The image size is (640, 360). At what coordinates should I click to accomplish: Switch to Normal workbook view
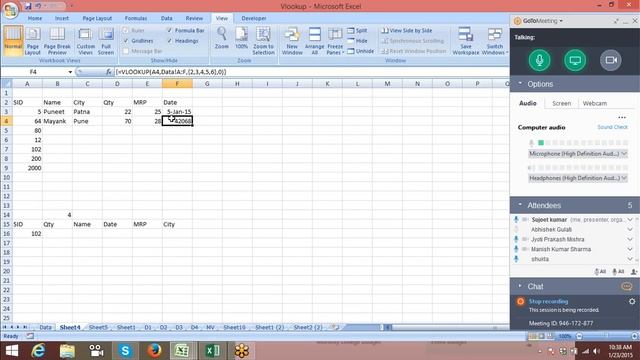point(13,40)
